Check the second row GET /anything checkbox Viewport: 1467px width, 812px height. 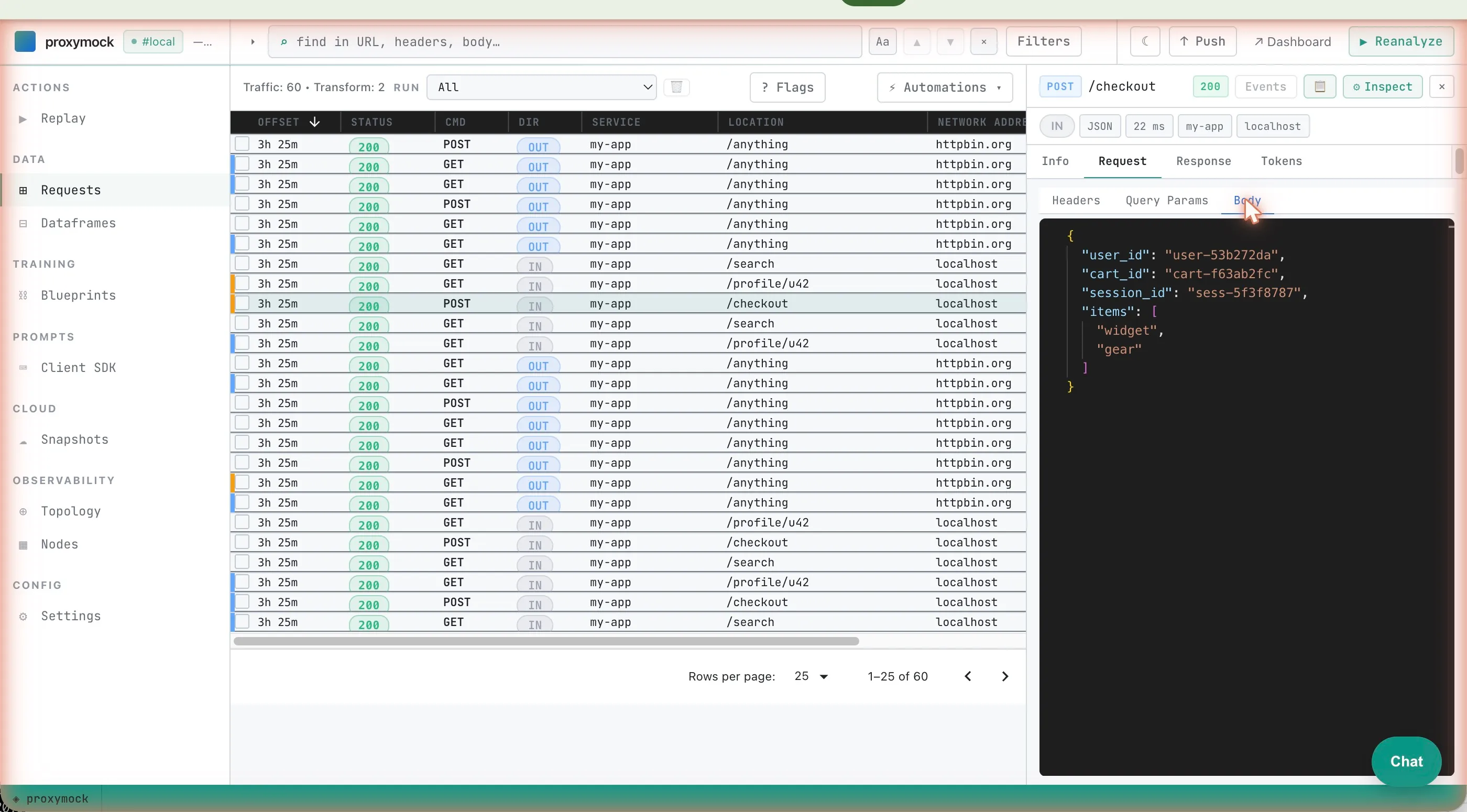pyautogui.click(x=242, y=163)
